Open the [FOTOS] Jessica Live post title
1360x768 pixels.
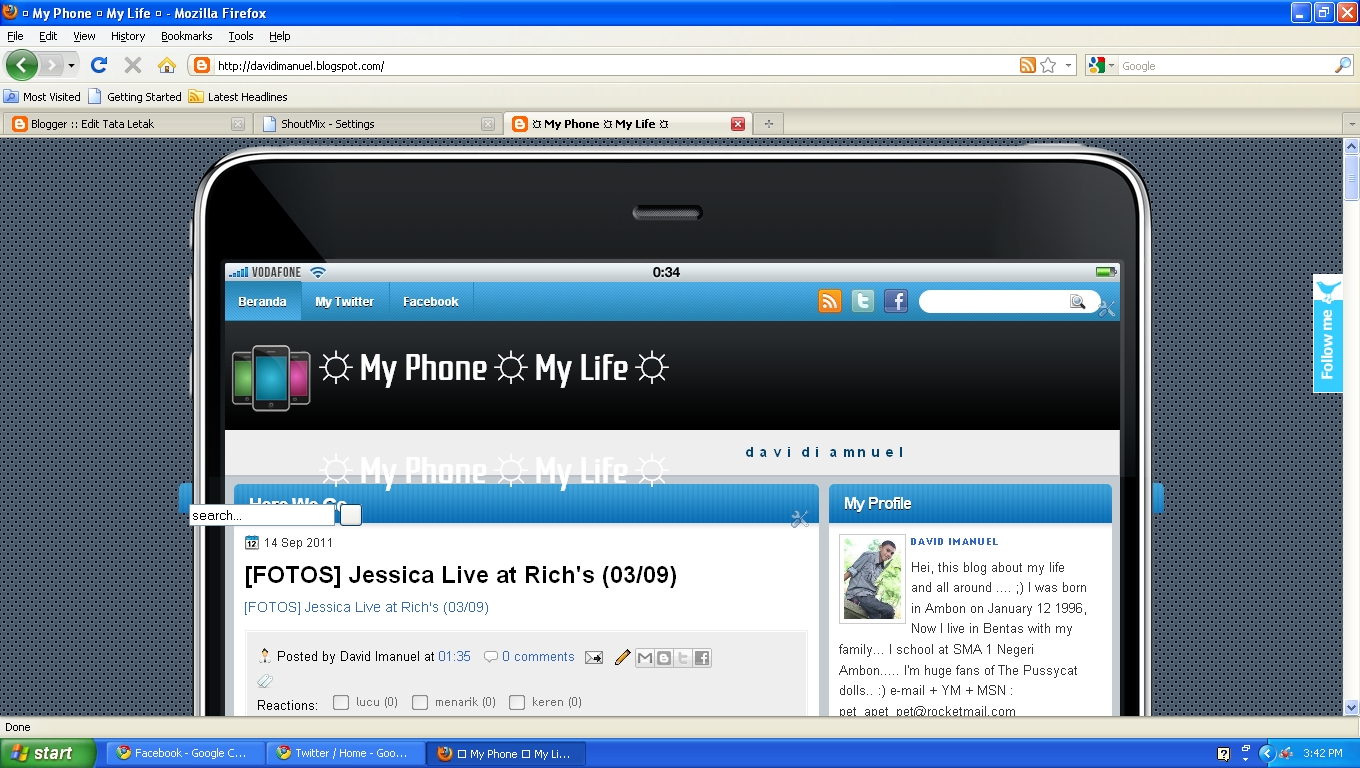tap(461, 575)
